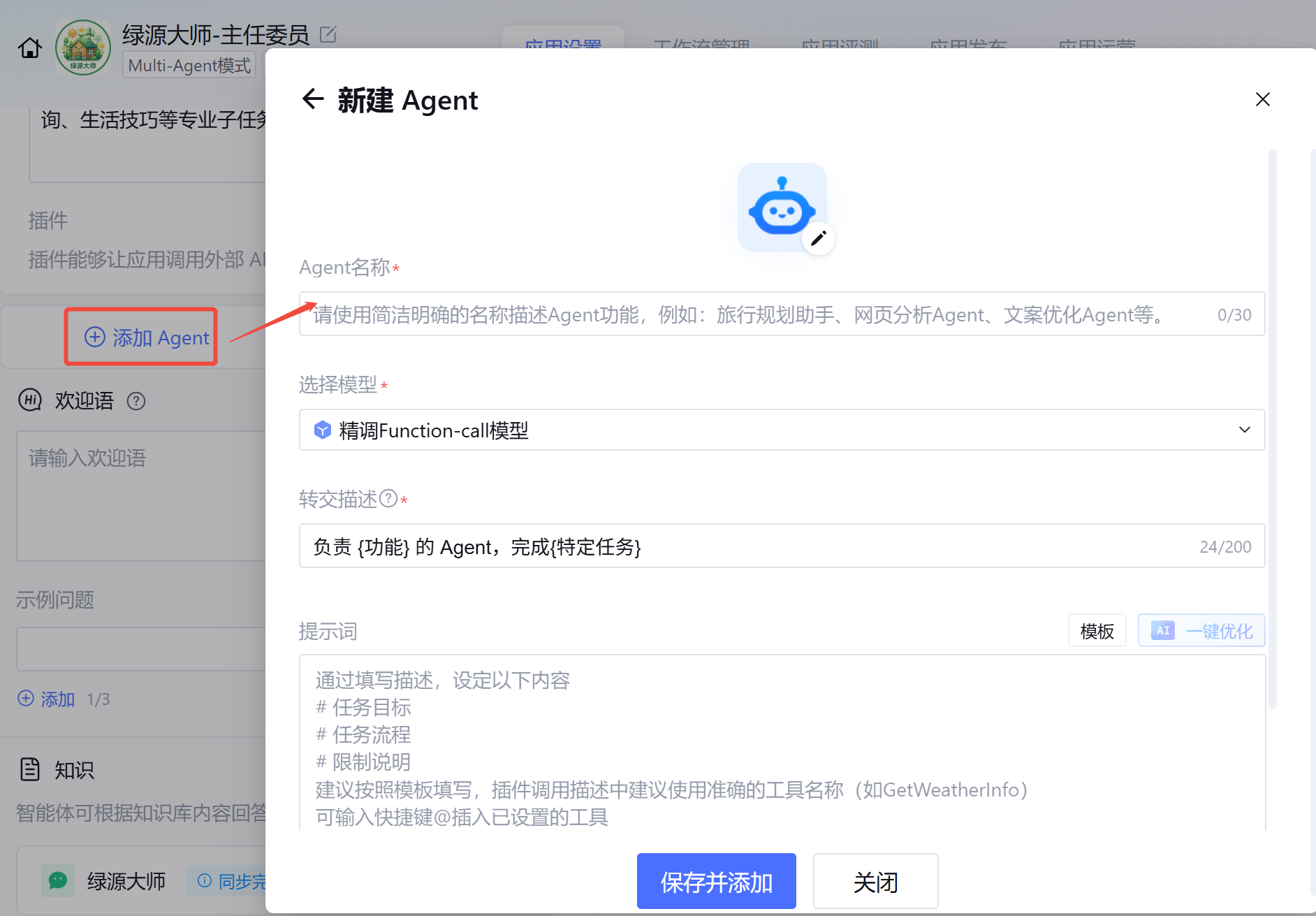Click the Multi-Agent模式 label

pos(189,65)
